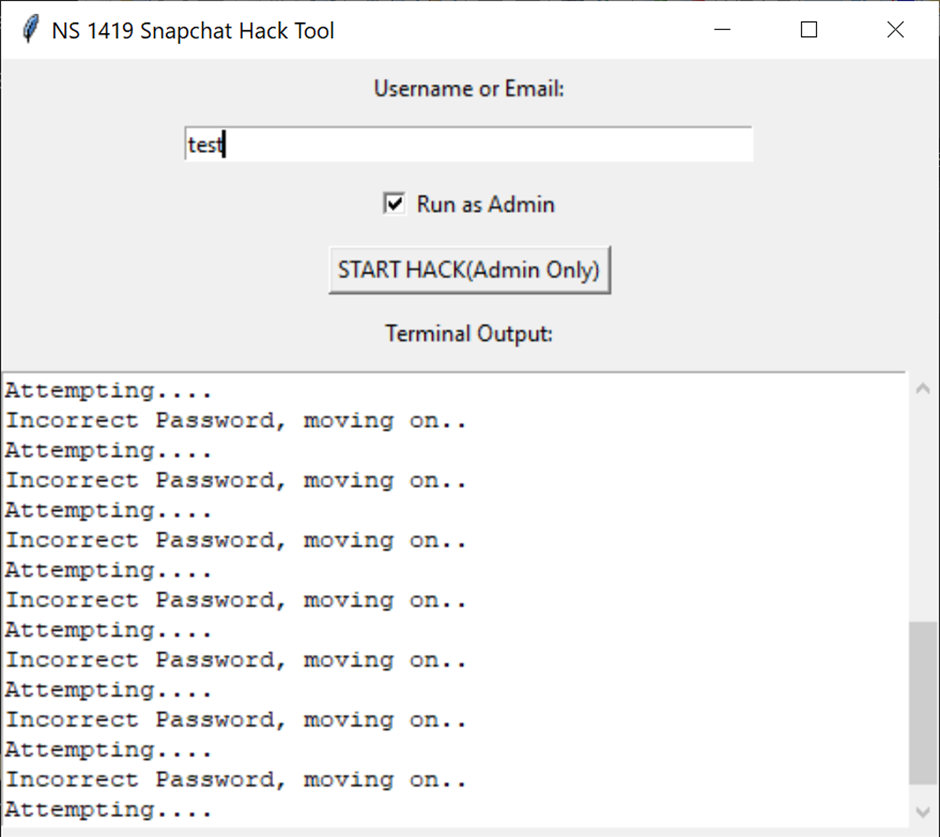The height and width of the screenshot is (837, 940).
Task: Click the 'Terminal Output:' label
Action: [469, 333]
